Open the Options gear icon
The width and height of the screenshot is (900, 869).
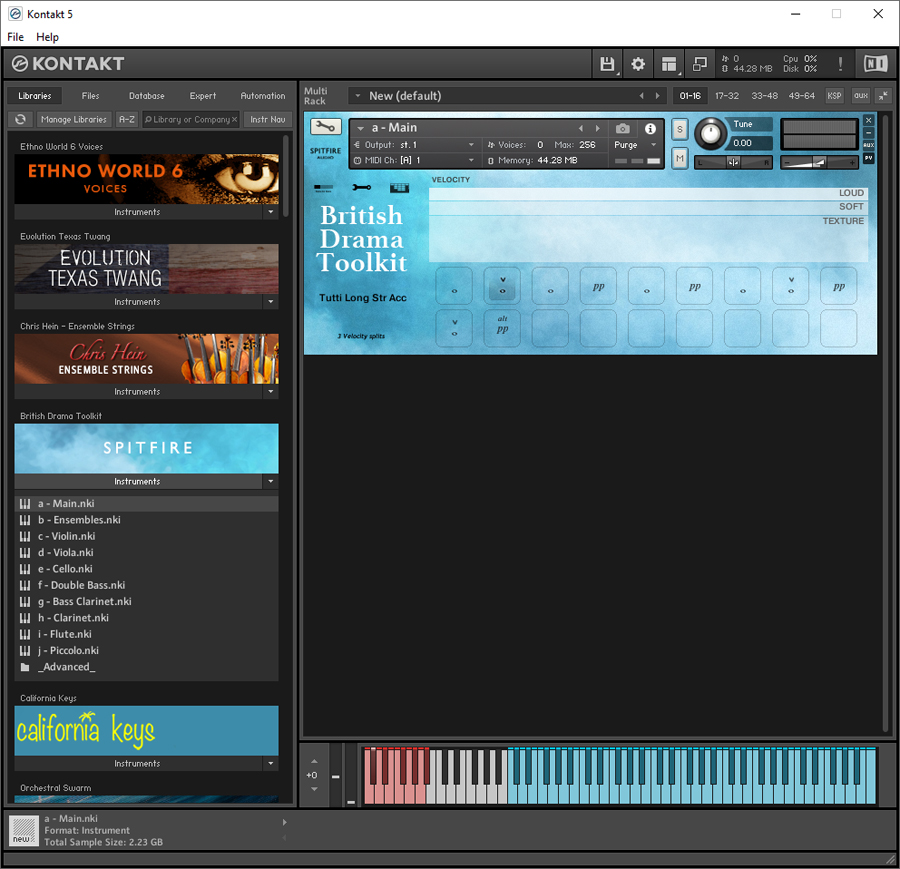pyautogui.click(x=638, y=64)
